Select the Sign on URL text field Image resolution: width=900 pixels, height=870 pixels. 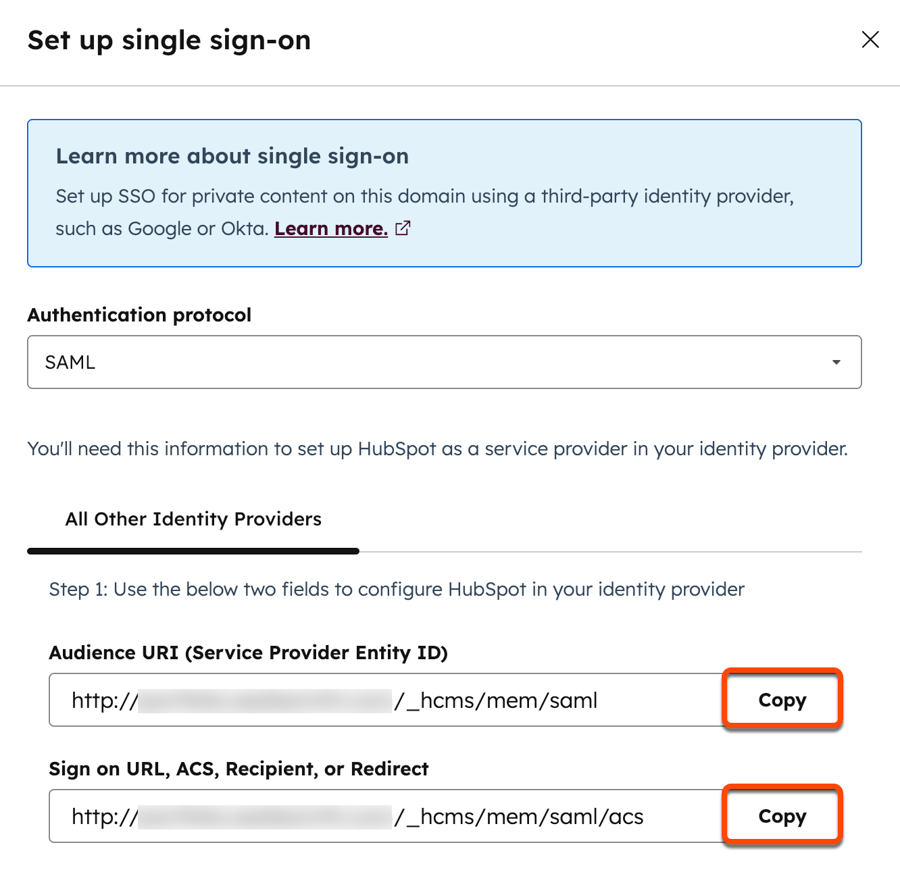point(380,816)
